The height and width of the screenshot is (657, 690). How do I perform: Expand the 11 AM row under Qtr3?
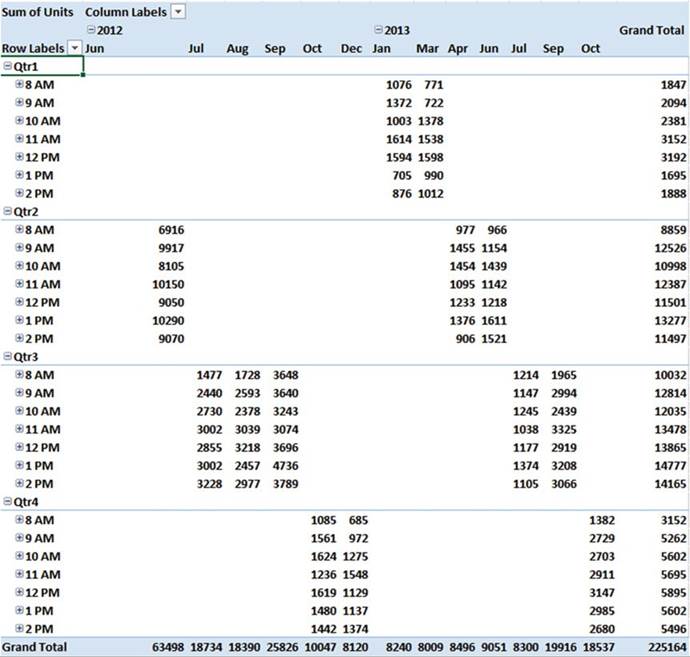tap(19, 429)
